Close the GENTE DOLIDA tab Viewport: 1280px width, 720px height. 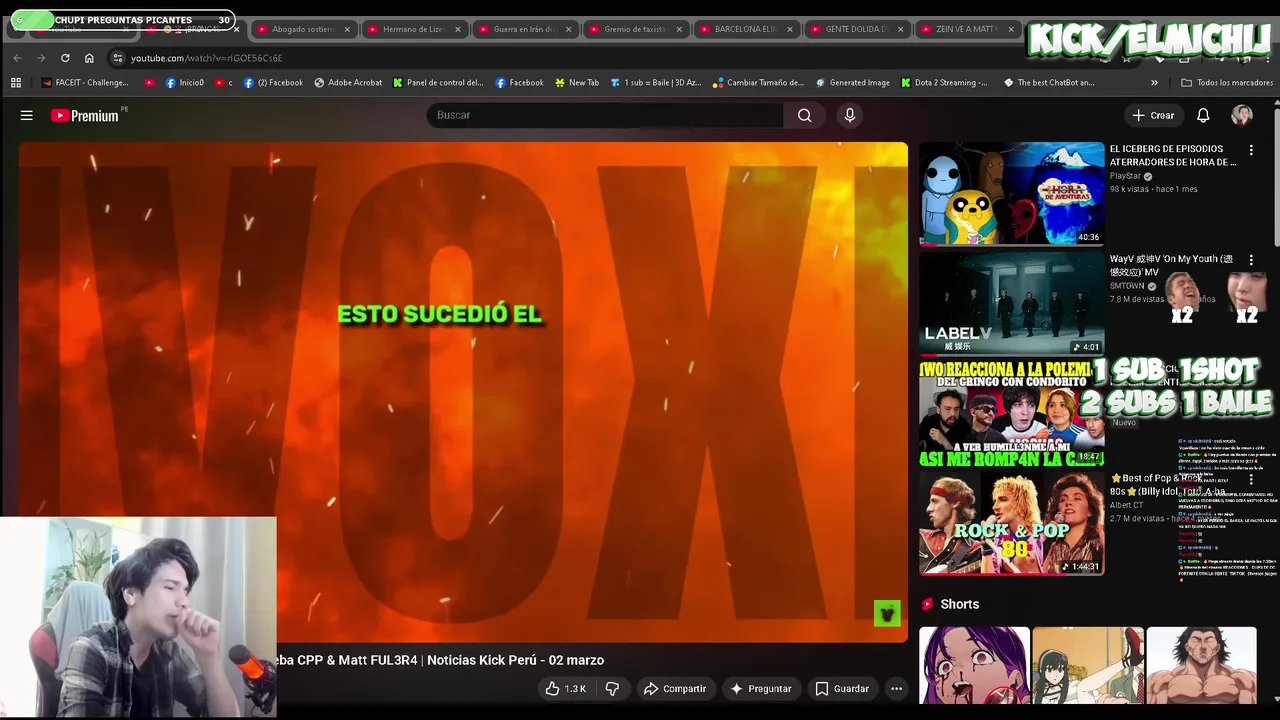900,29
